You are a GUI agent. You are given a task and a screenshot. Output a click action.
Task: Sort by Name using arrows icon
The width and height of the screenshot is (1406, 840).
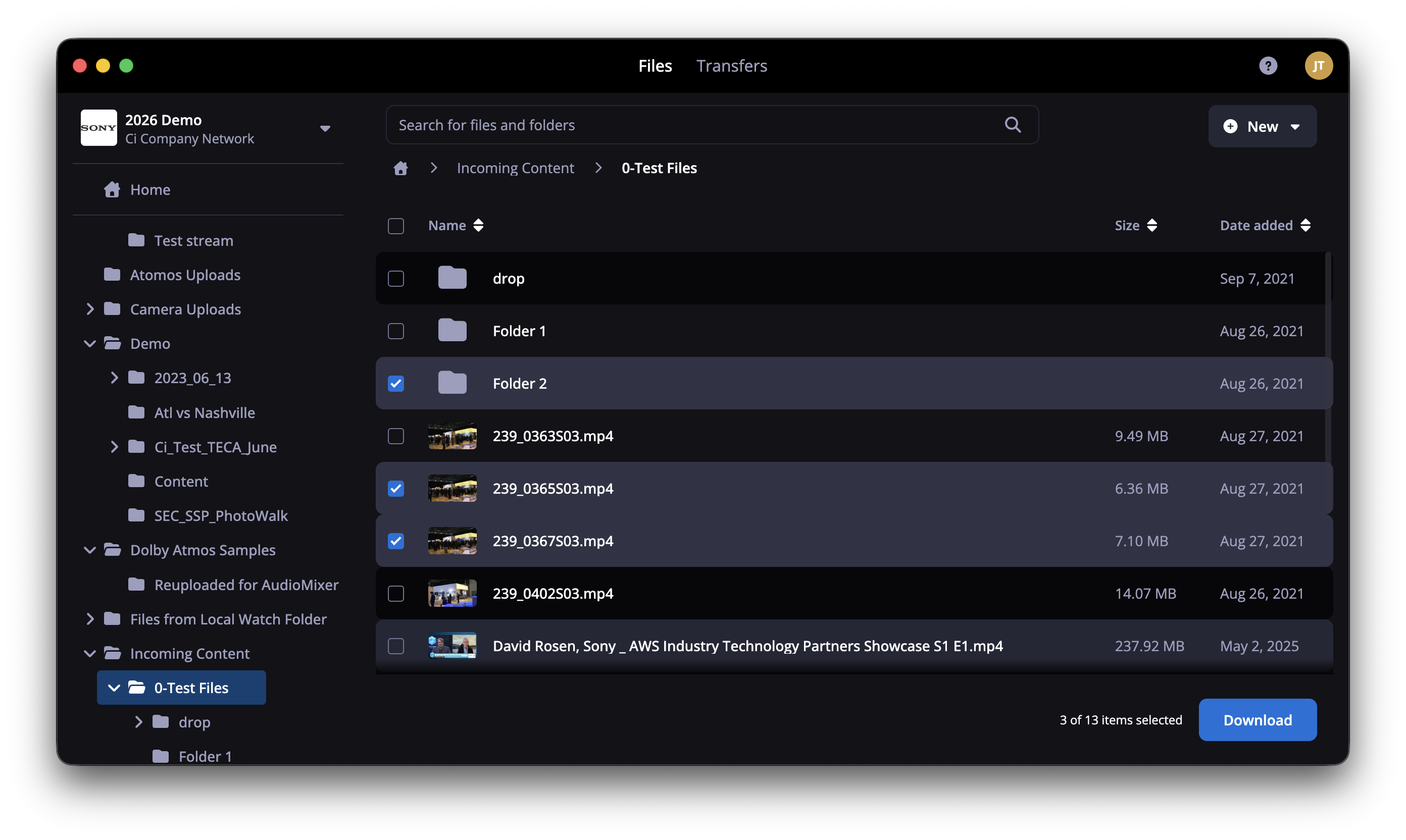pos(478,225)
